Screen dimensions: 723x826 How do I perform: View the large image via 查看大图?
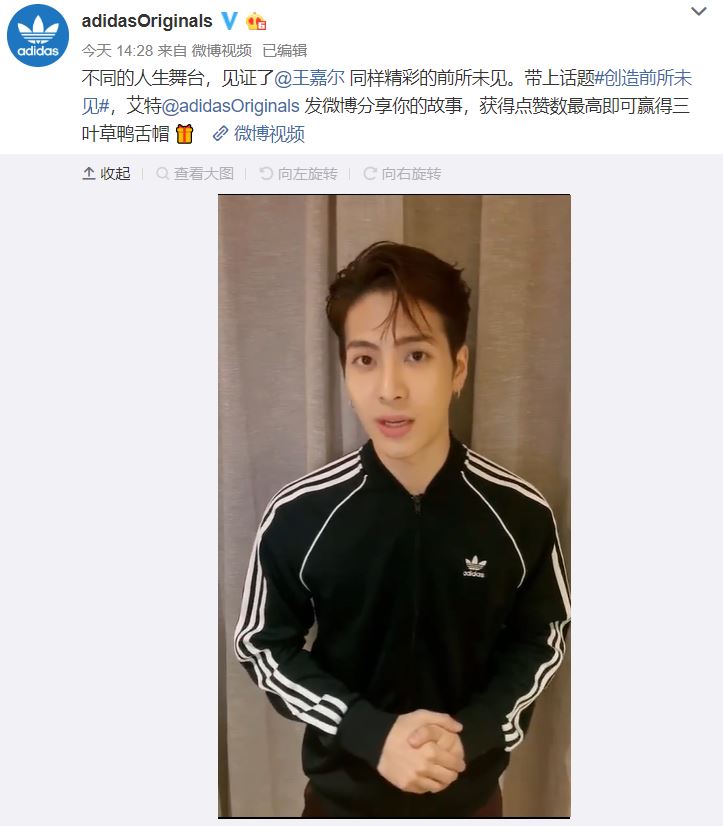click(204, 173)
